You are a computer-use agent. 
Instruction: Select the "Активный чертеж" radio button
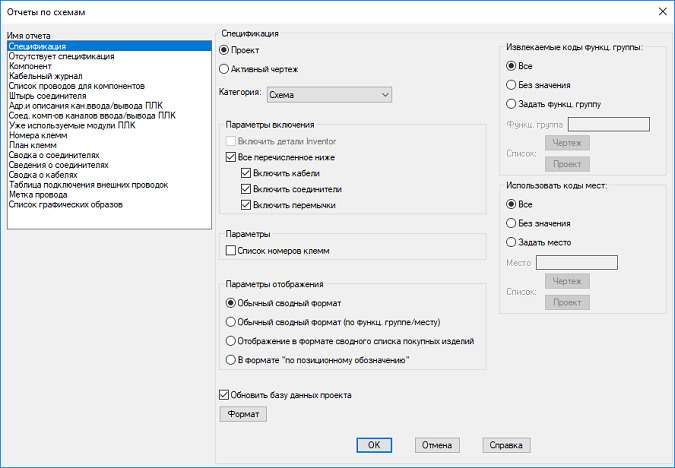point(224,70)
